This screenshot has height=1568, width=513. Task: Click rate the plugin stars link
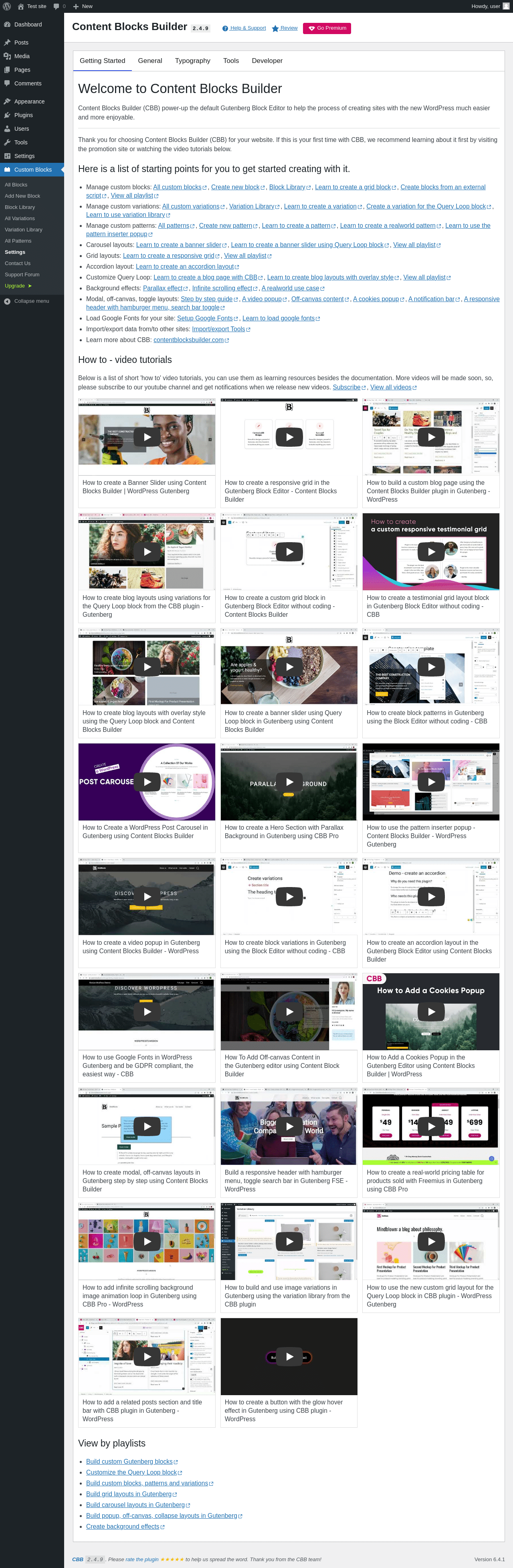click(172, 1559)
